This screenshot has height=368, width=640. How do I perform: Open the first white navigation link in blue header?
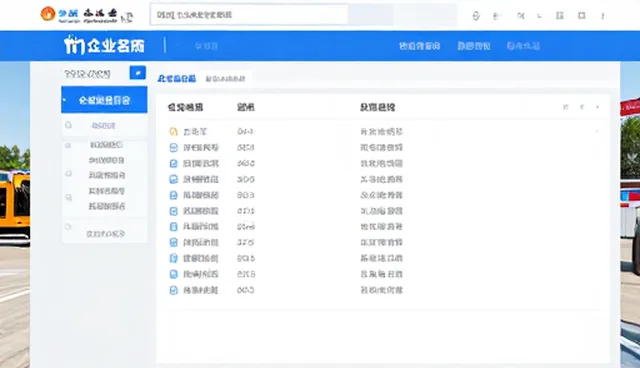pyautogui.click(x=419, y=46)
